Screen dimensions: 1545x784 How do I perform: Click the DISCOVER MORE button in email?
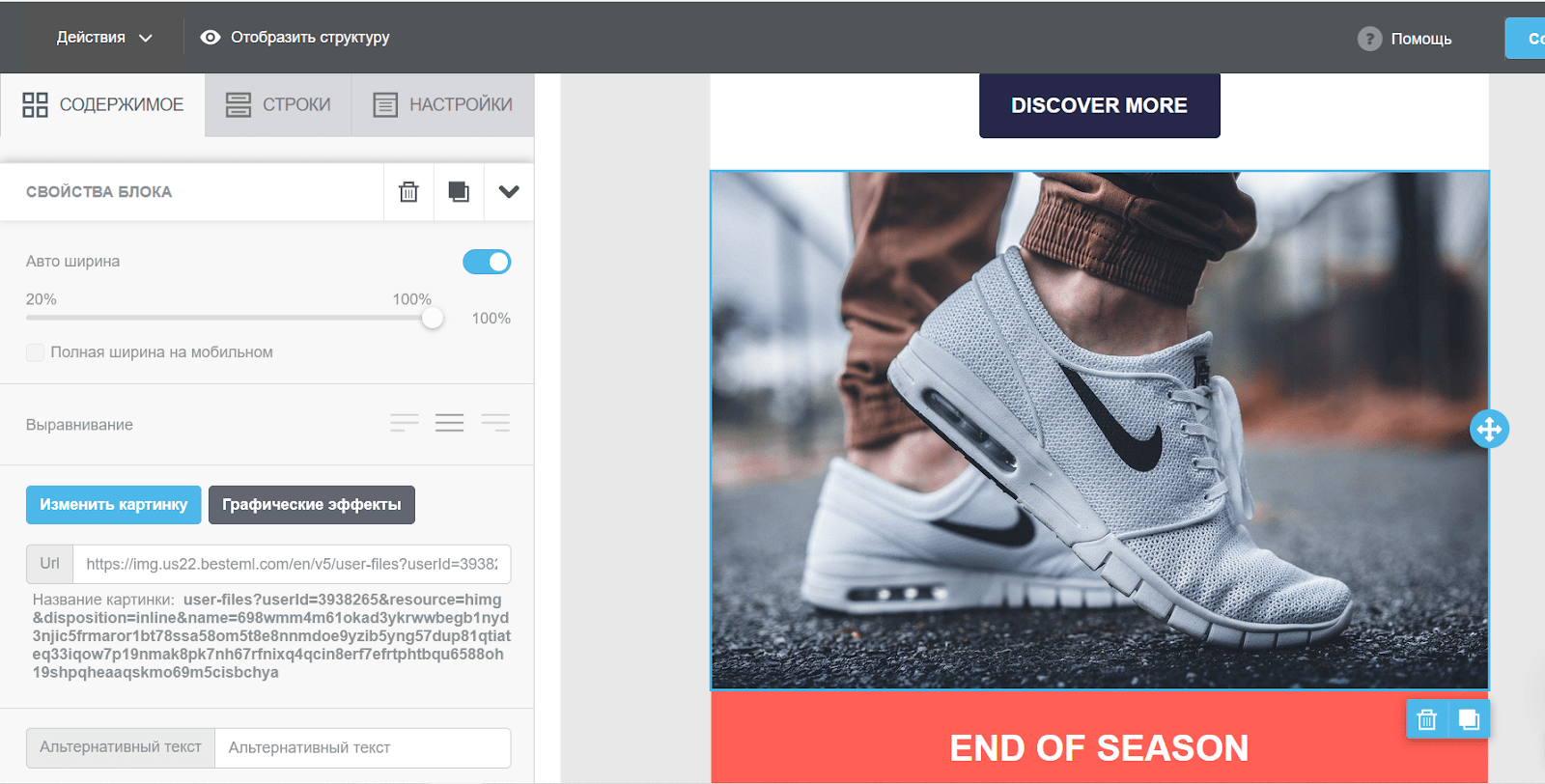[x=1100, y=105]
